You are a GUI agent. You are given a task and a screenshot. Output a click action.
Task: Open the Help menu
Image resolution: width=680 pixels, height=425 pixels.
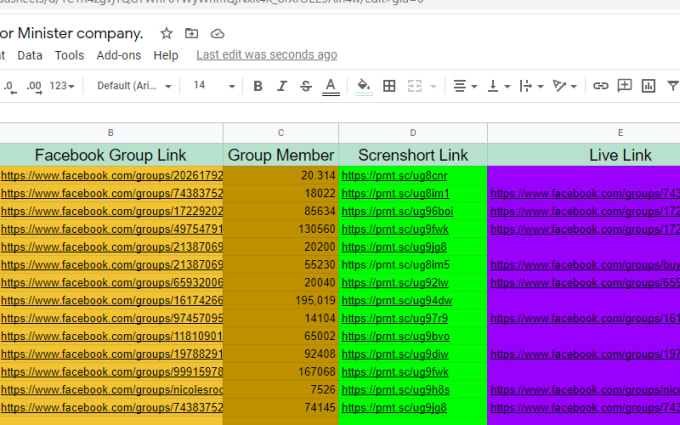pos(166,55)
